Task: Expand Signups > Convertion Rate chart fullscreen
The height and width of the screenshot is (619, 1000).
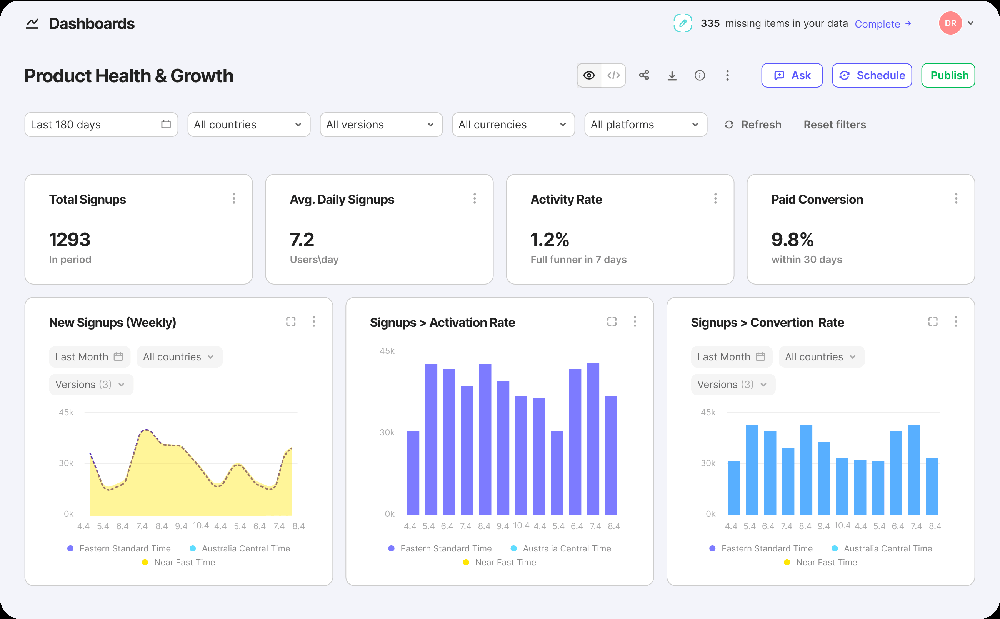Action: 933,322
